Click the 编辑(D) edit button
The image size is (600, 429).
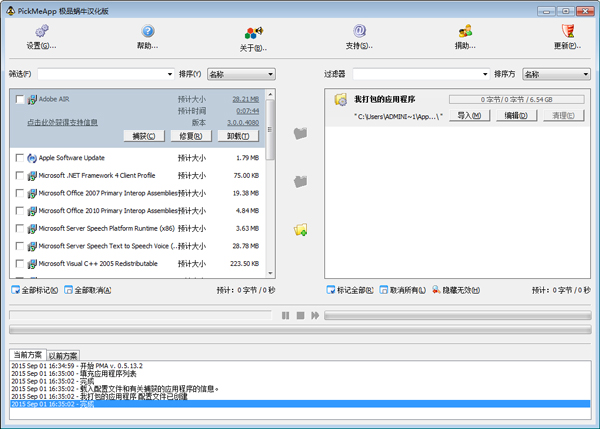517,116
